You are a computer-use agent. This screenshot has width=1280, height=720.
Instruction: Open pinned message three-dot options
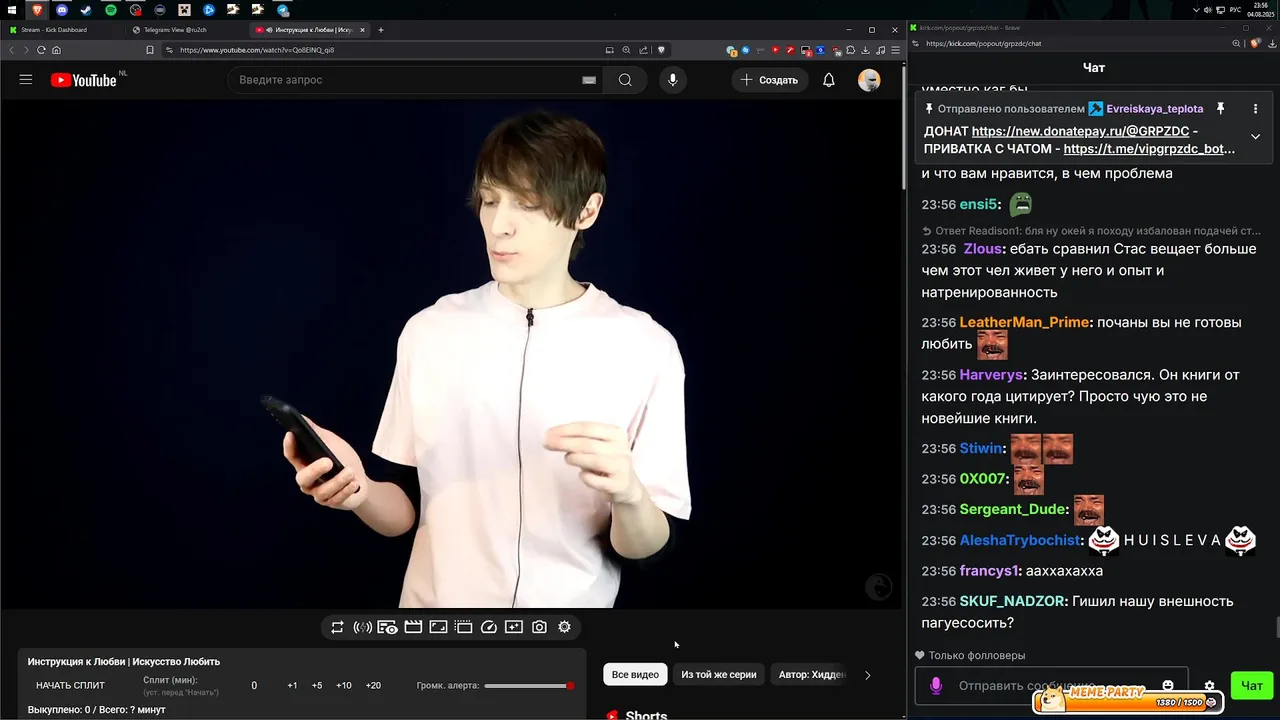tap(1255, 108)
